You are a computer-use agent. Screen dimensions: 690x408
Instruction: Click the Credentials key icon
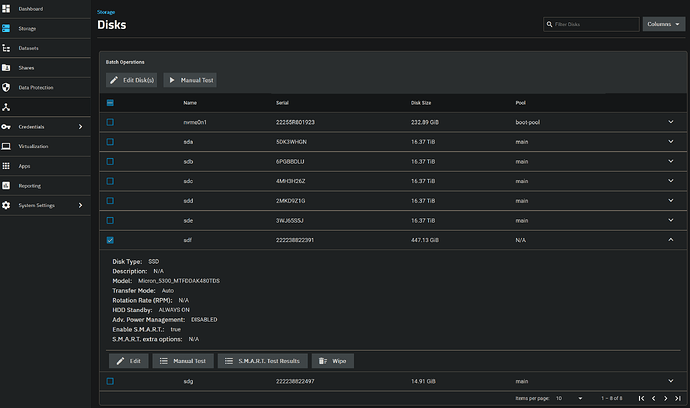click(x=6, y=127)
